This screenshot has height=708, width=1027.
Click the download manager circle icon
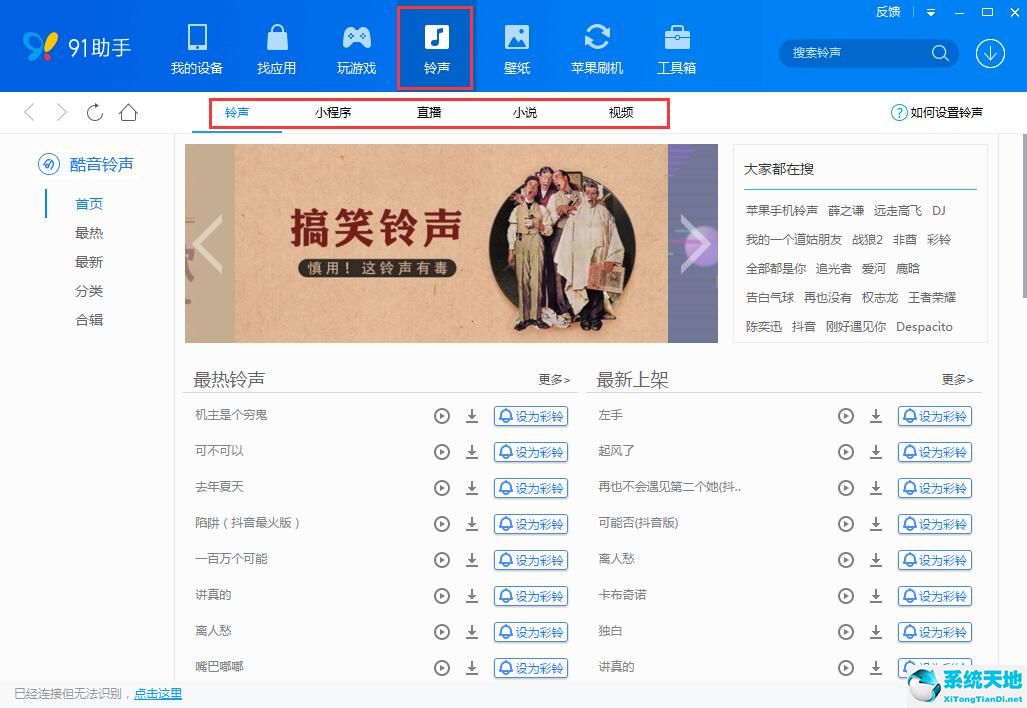[x=990, y=53]
